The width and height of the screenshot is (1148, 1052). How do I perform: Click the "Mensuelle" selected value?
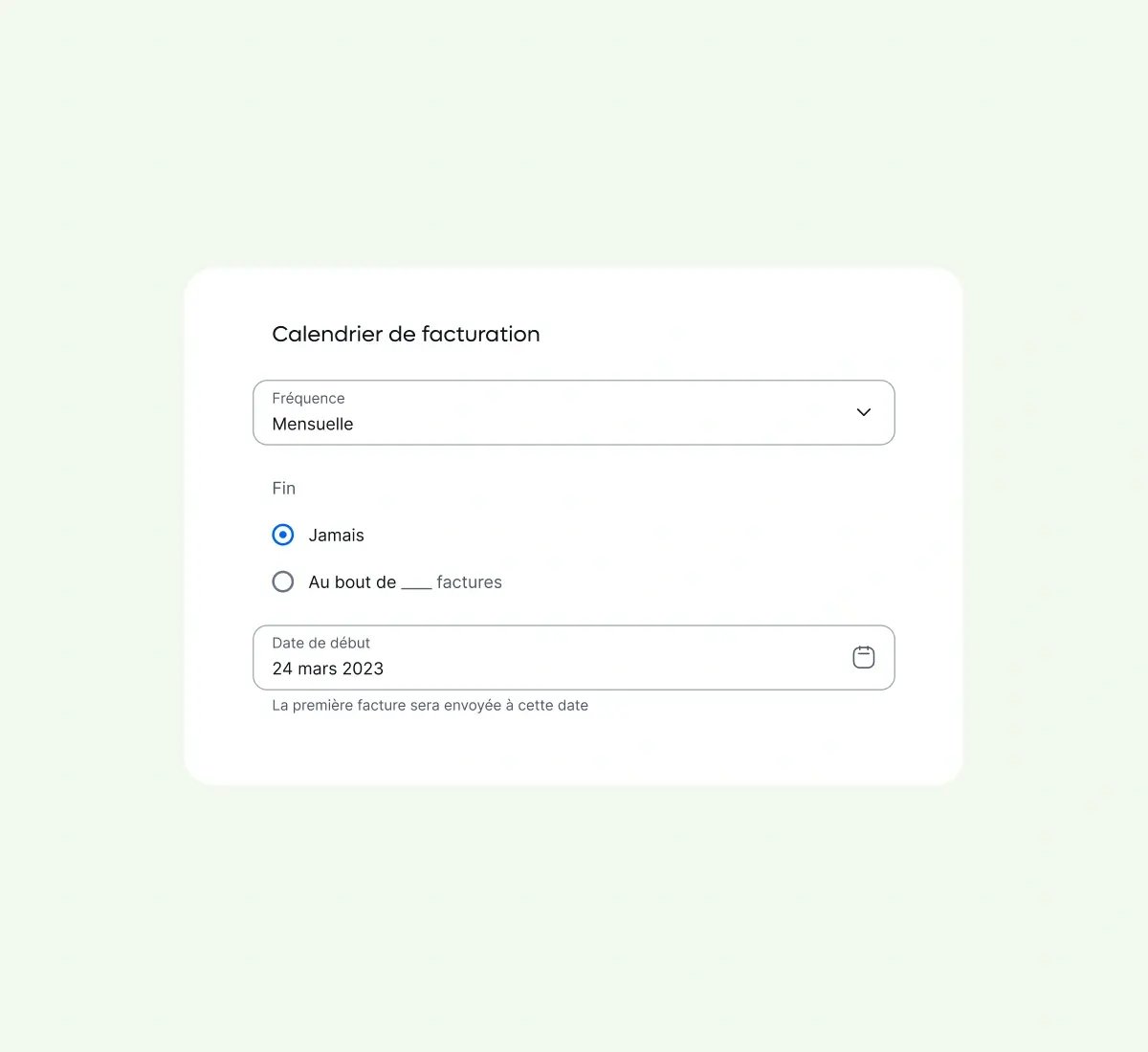click(313, 424)
